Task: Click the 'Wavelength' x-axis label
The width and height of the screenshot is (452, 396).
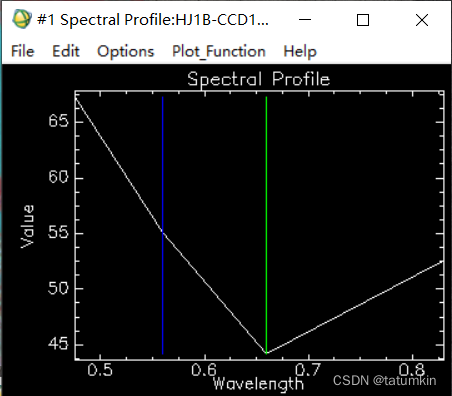Action: pos(258,384)
